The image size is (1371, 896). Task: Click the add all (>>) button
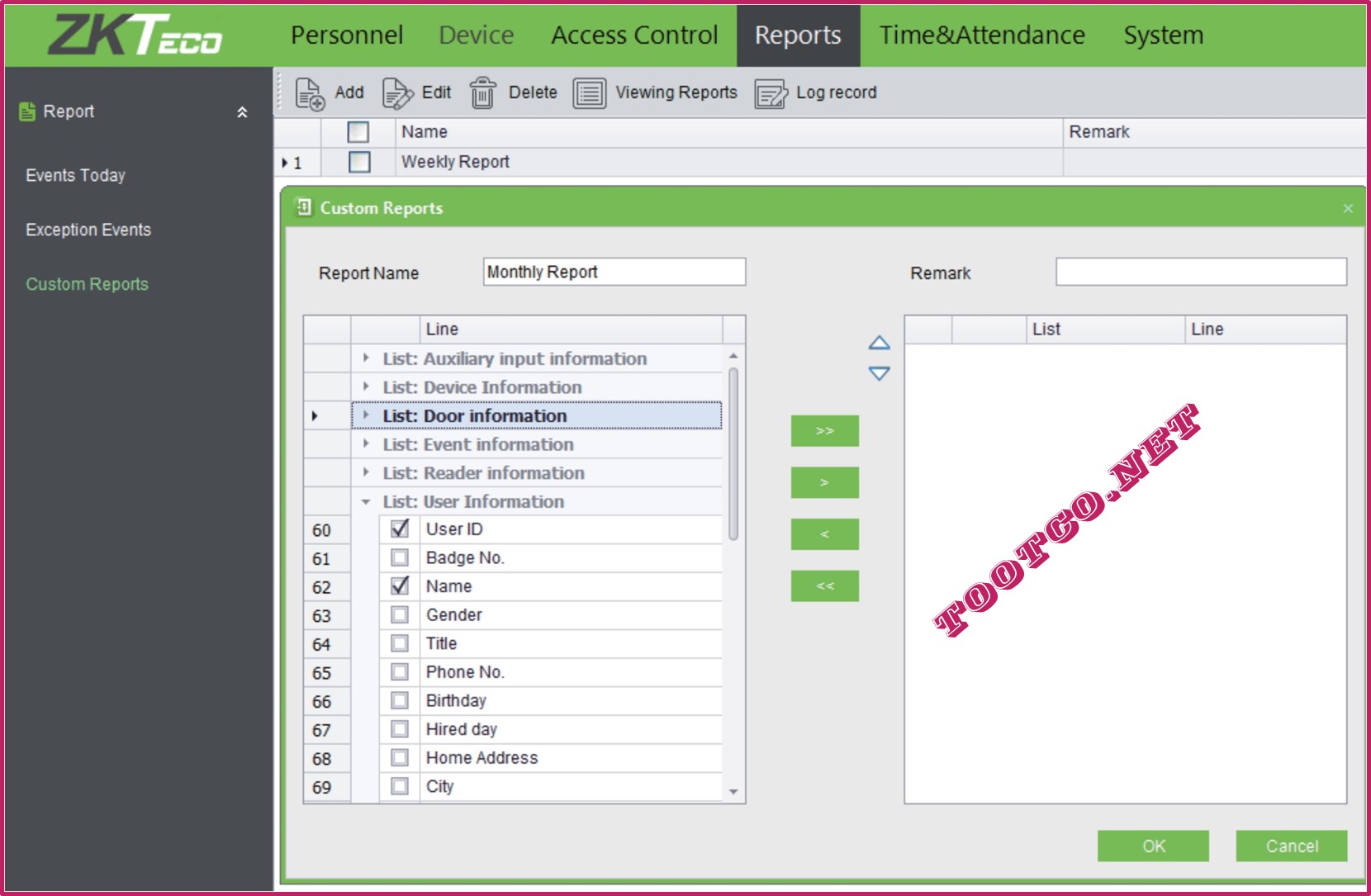coord(824,431)
